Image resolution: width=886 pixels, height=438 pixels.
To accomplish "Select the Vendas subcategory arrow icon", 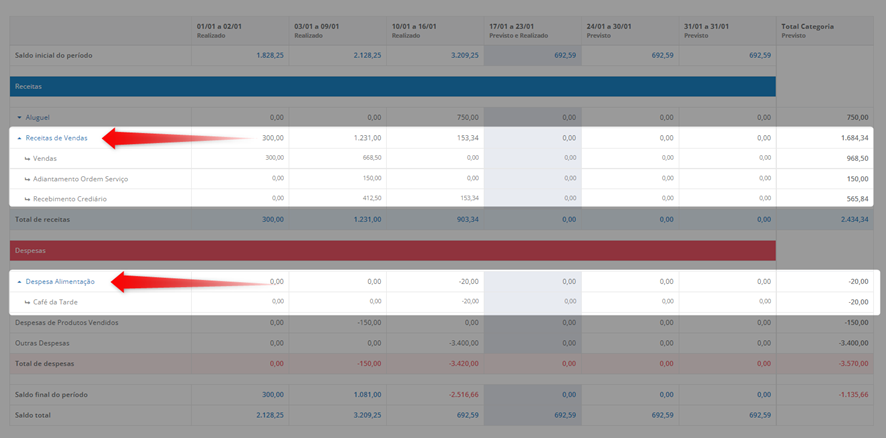I will [28, 159].
